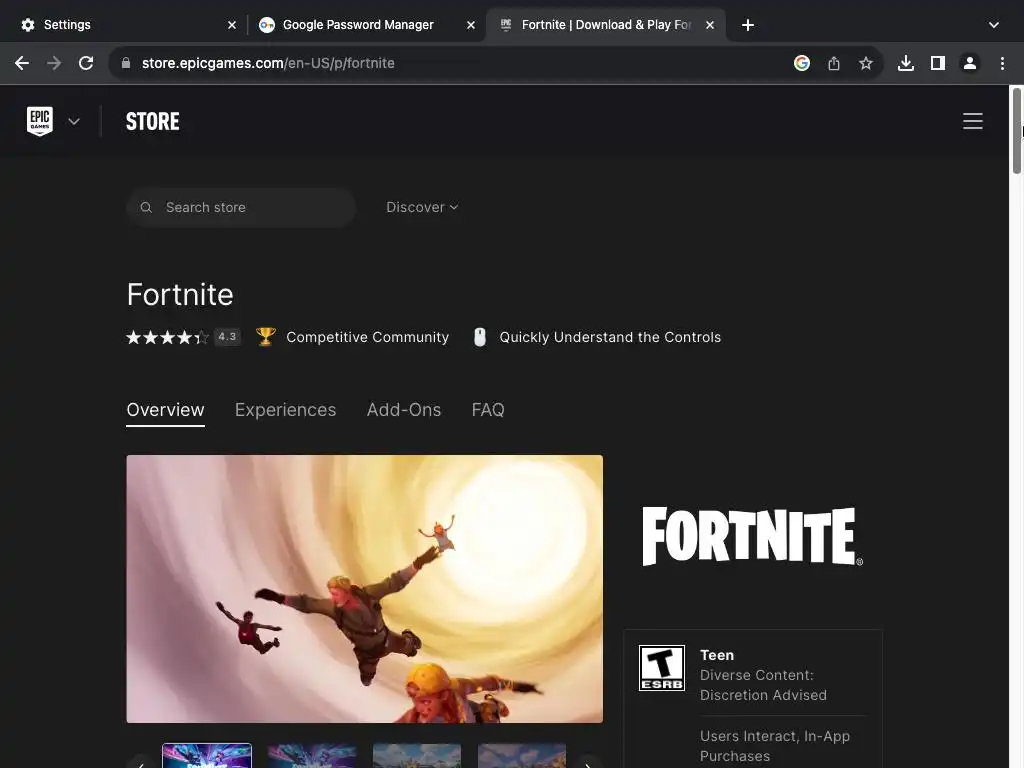Click Diverse Content: Discretion Advised text
Viewport: 1024px width, 768px height.
[763, 685]
